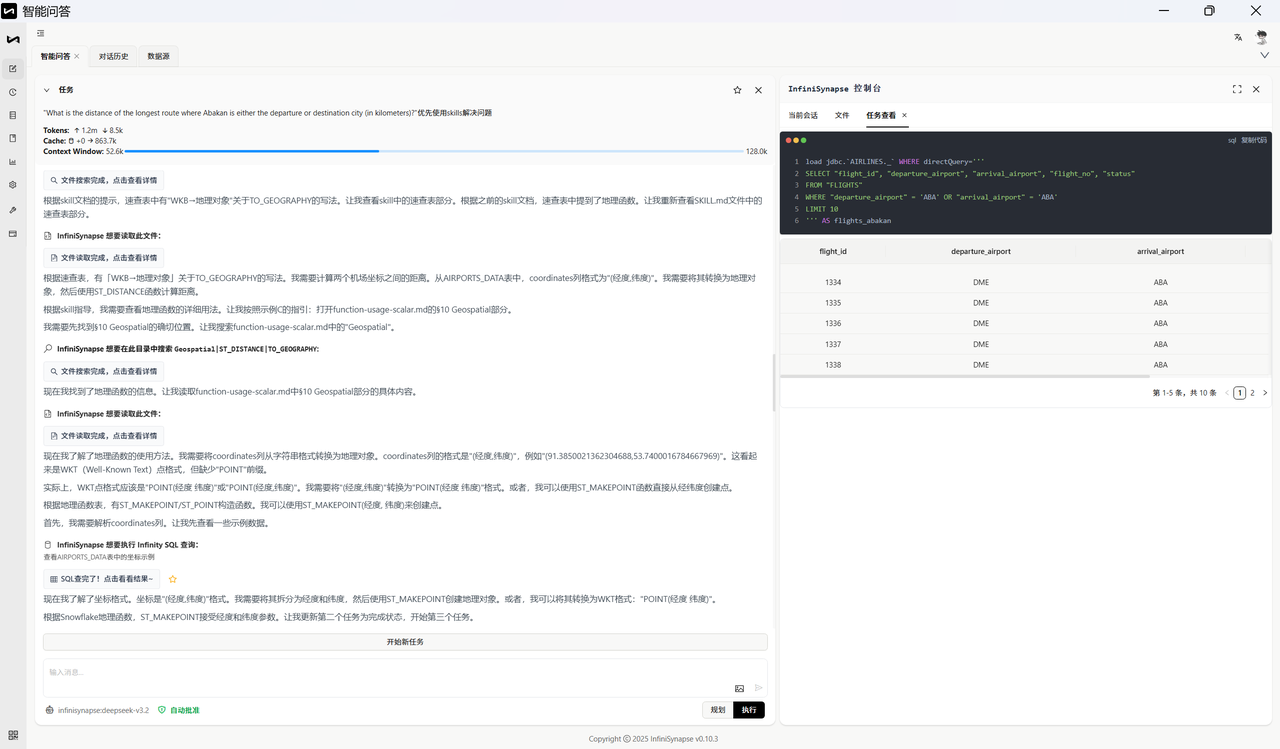This screenshot has height=749, width=1280.
Task: Collapse the 任务 section chevron
Action: [47, 89]
